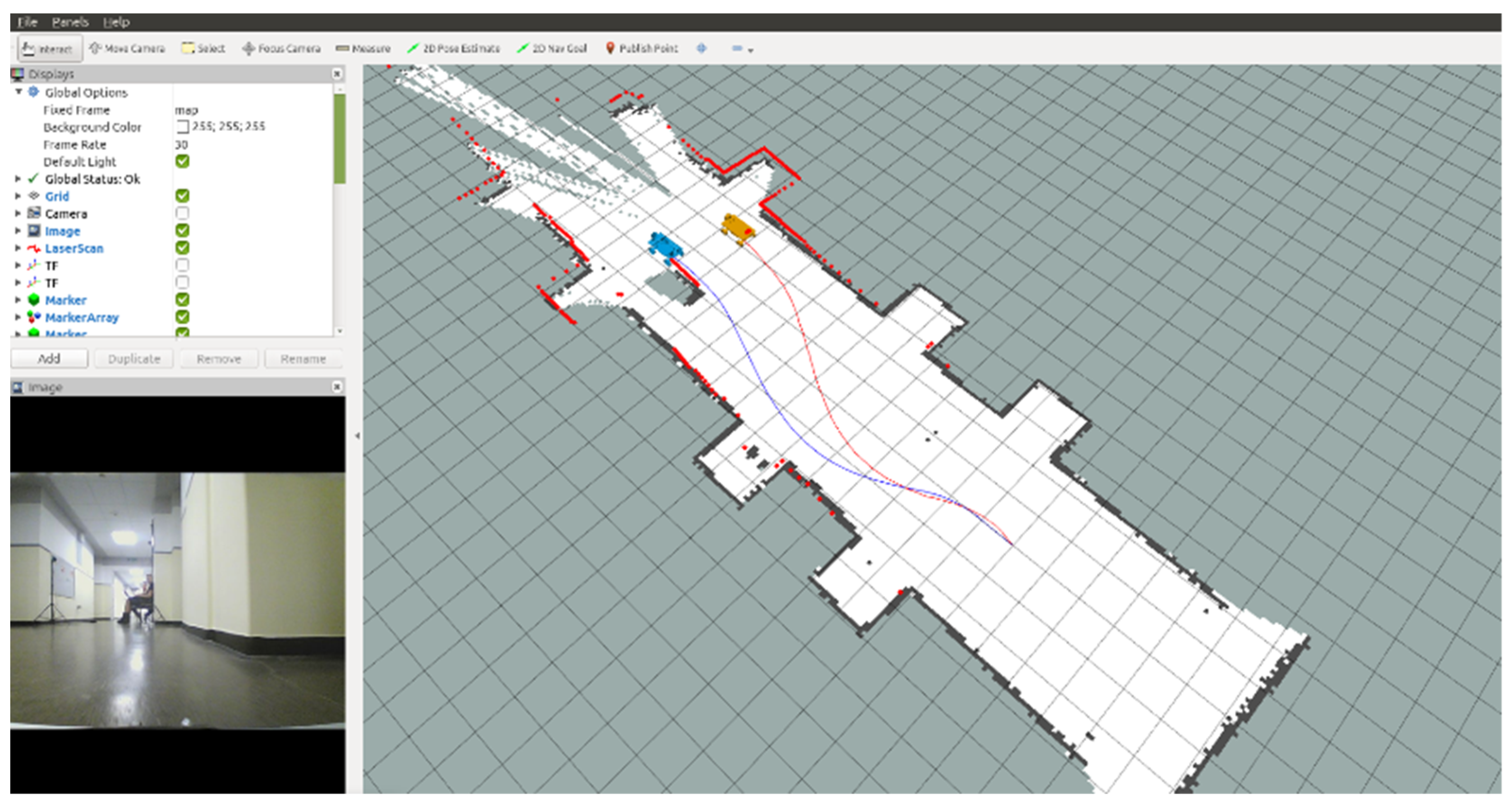Open the toolbar minus dropdown arrow
Screen dimensions: 1512x807
point(750,51)
